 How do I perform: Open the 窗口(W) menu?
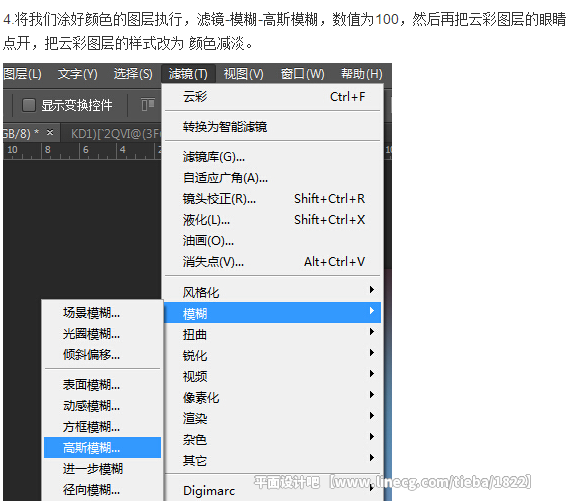click(x=302, y=74)
